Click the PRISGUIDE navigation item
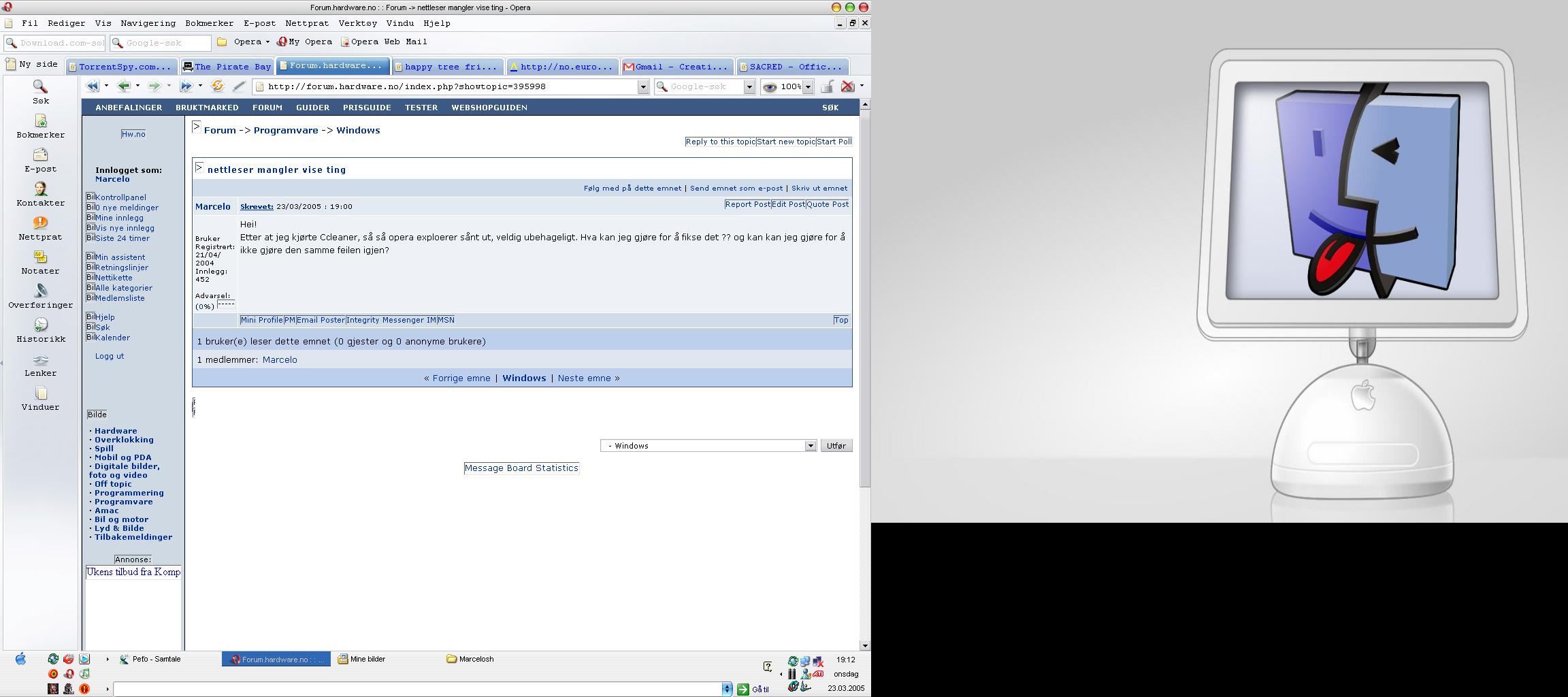 [367, 108]
